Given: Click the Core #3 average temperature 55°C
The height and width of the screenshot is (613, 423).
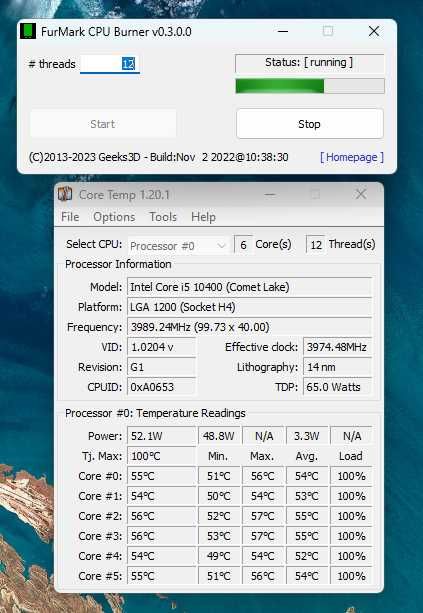Looking at the screenshot, I should tap(307, 536).
